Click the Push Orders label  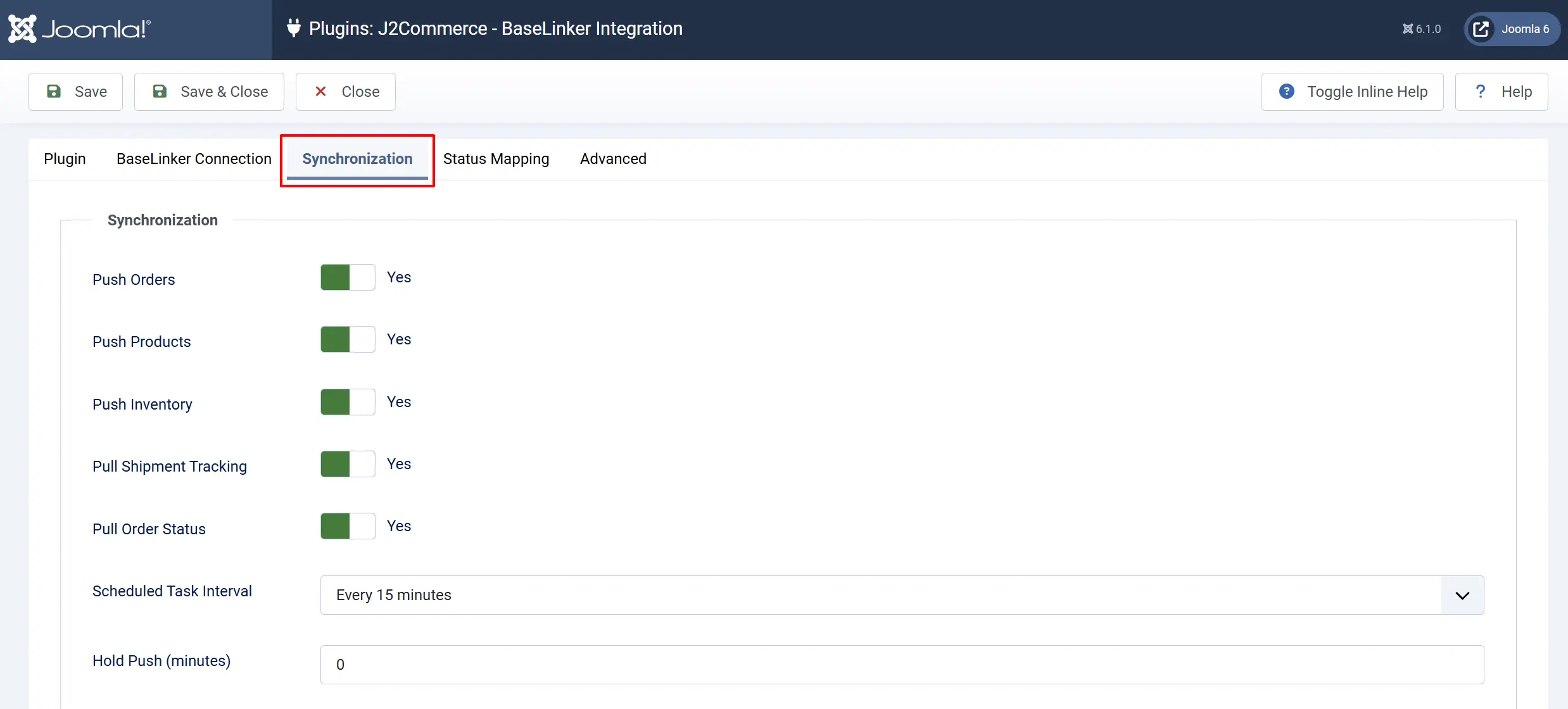(x=134, y=280)
